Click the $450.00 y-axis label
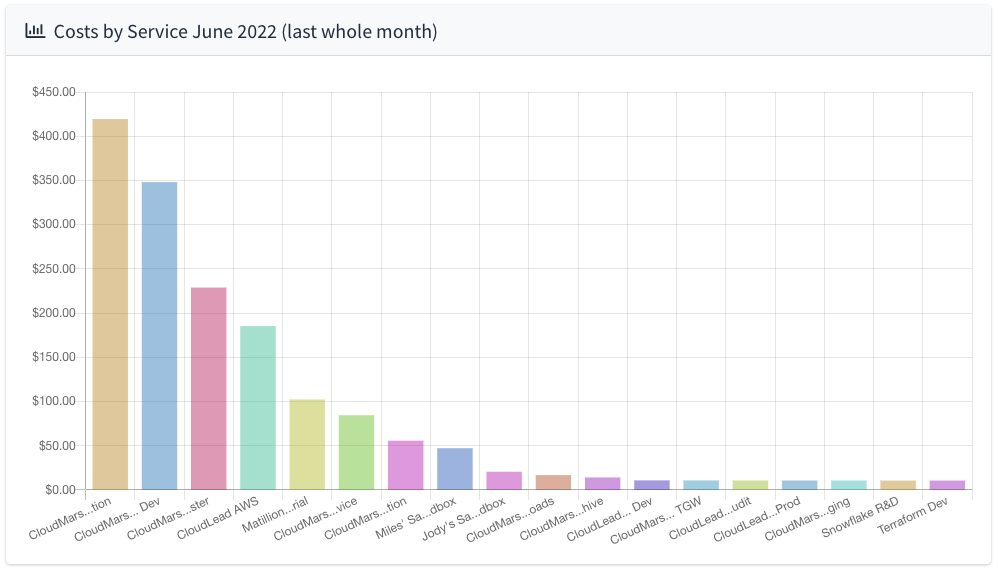This screenshot has width=998, height=569. (54, 92)
